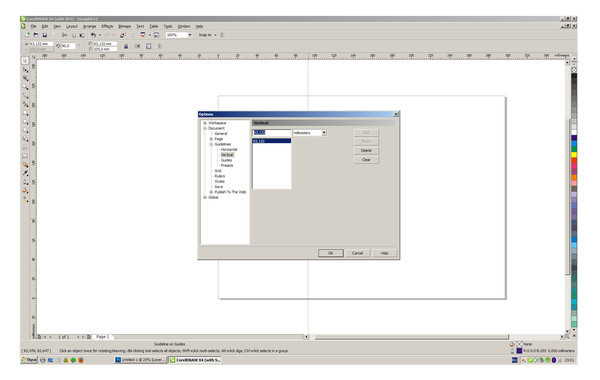Select the Grid item in options tree

(218, 171)
